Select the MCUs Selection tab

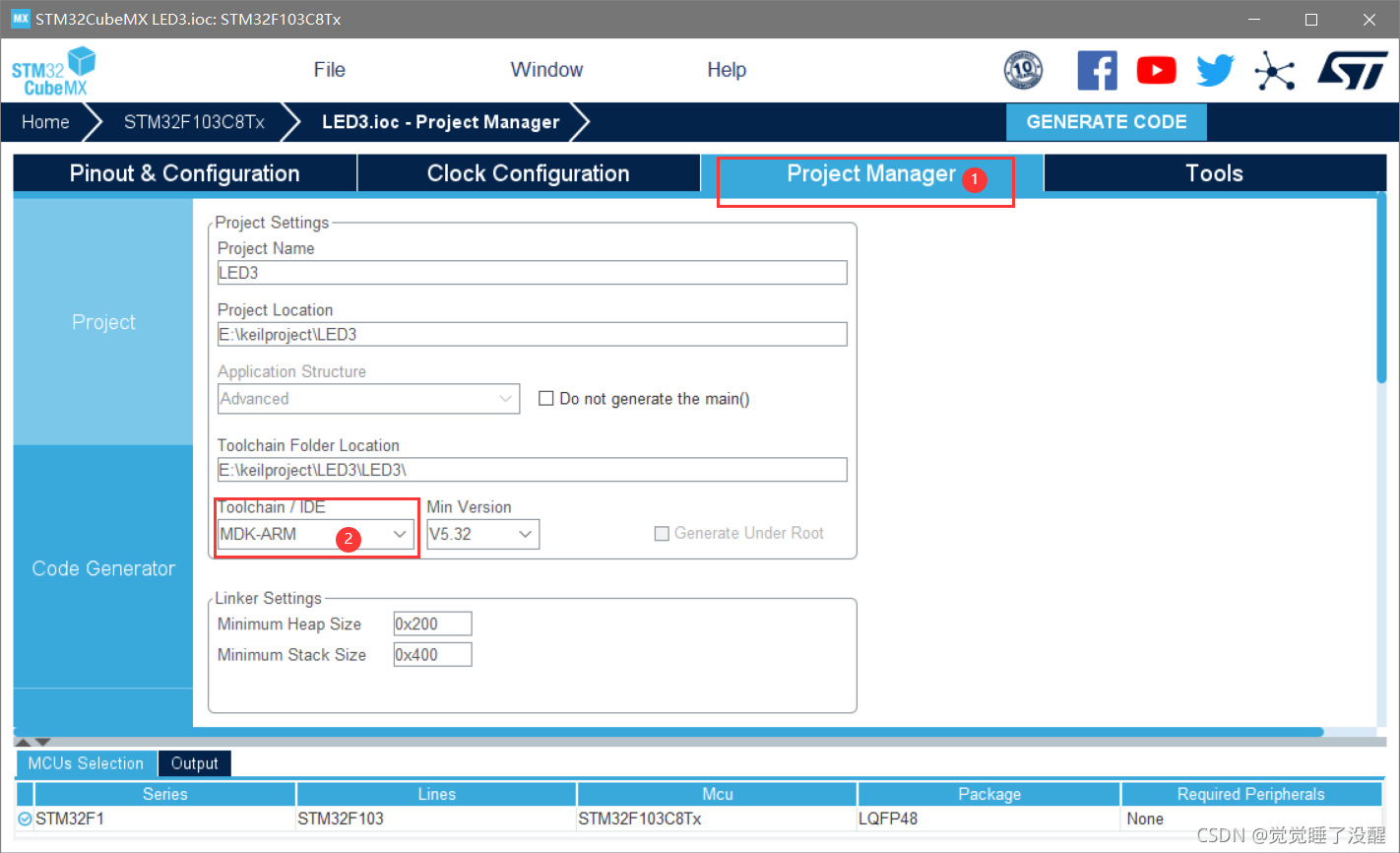[x=86, y=763]
